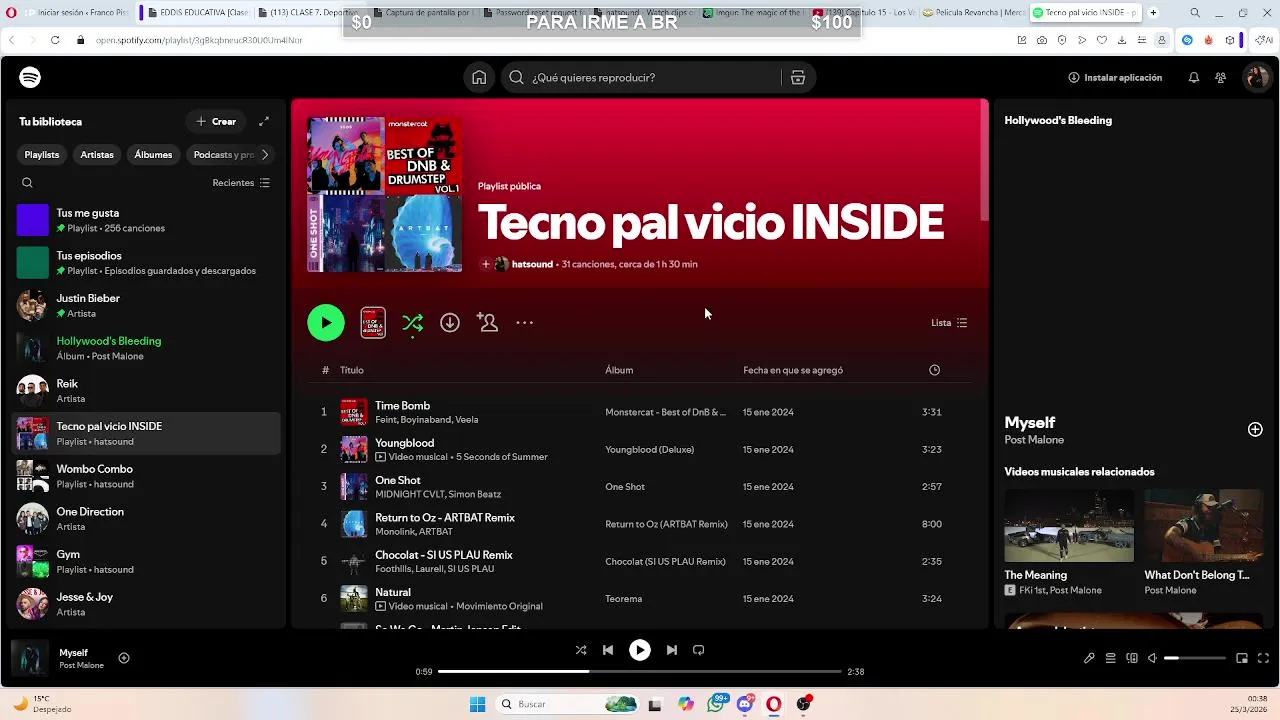The width and height of the screenshot is (1280, 720).
Task: Open Tus me gusta playlist
Action: [x=145, y=220]
